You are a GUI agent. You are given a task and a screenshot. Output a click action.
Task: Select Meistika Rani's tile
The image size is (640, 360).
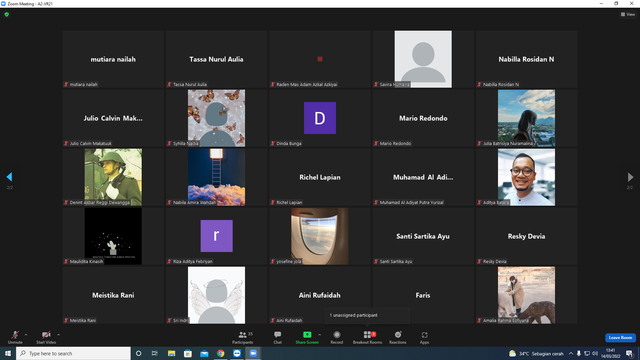point(113,295)
